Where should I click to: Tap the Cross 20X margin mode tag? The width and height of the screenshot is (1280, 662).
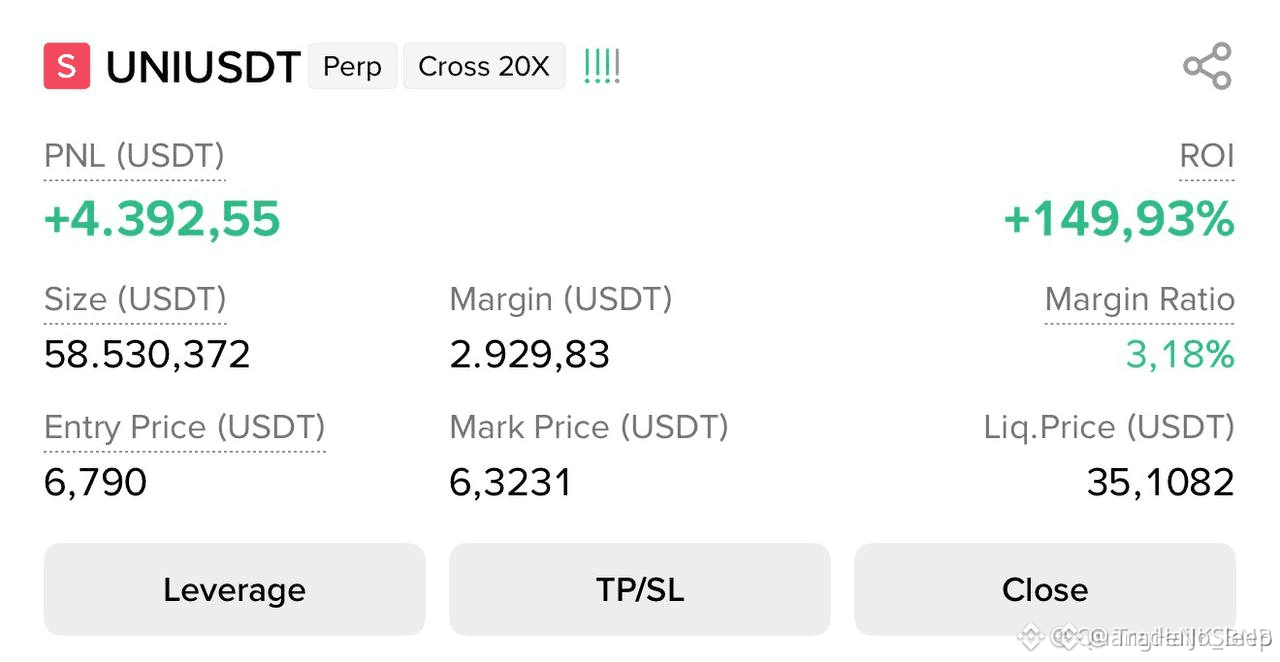[484, 66]
